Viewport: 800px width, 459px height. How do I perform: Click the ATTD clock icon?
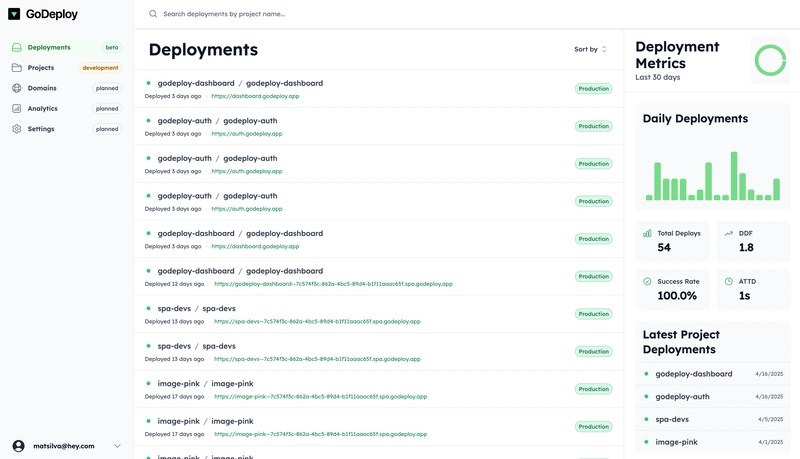coord(729,282)
